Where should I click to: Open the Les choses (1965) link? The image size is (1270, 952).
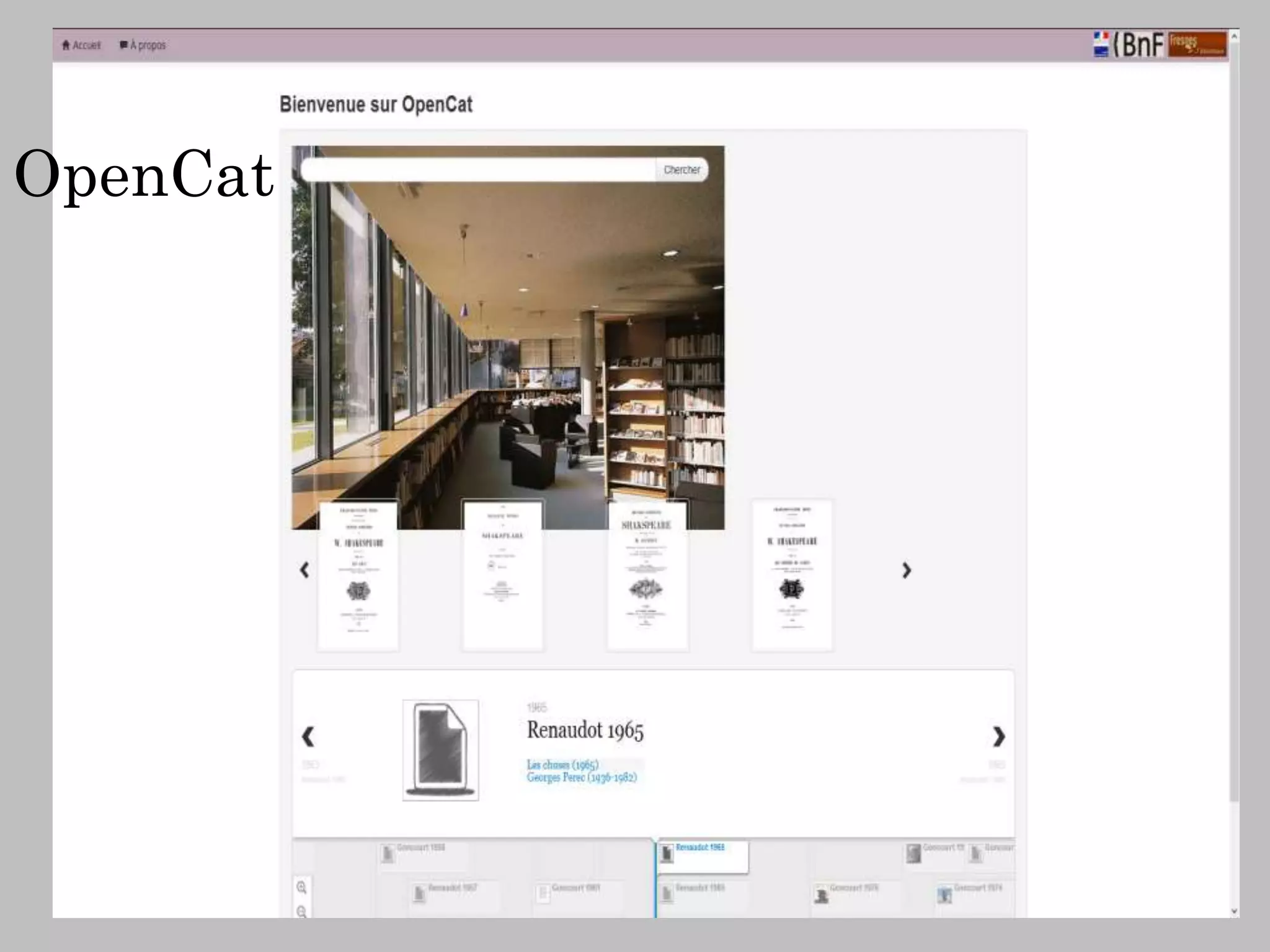[x=562, y=765]
